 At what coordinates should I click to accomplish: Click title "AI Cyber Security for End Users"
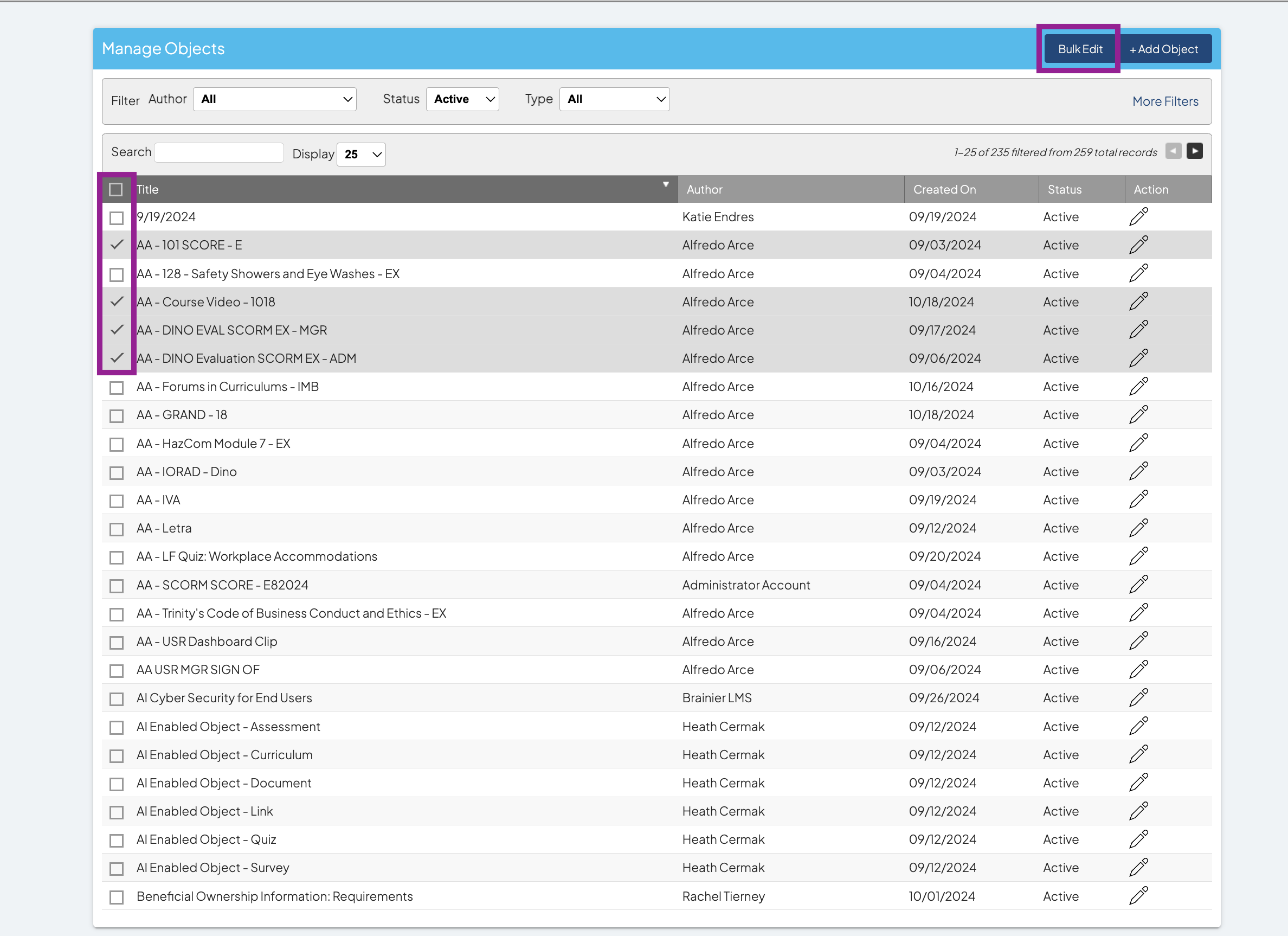coord(224,698)
